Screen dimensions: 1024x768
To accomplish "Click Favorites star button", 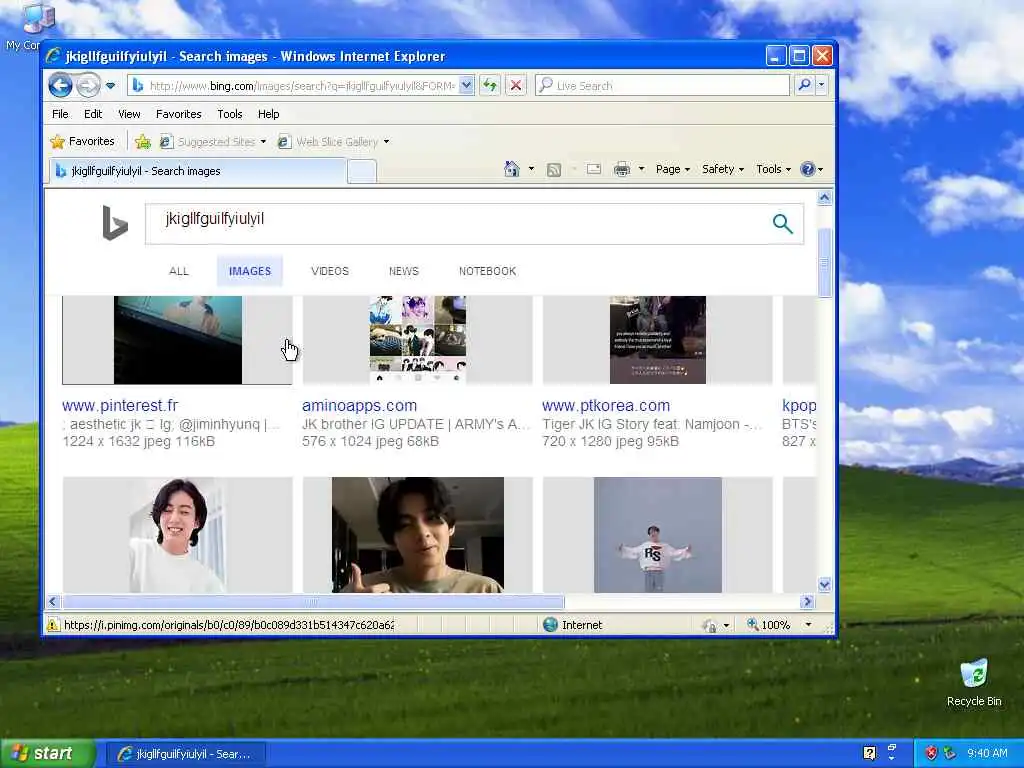I will pyautogui.click(x=82, y=141).
